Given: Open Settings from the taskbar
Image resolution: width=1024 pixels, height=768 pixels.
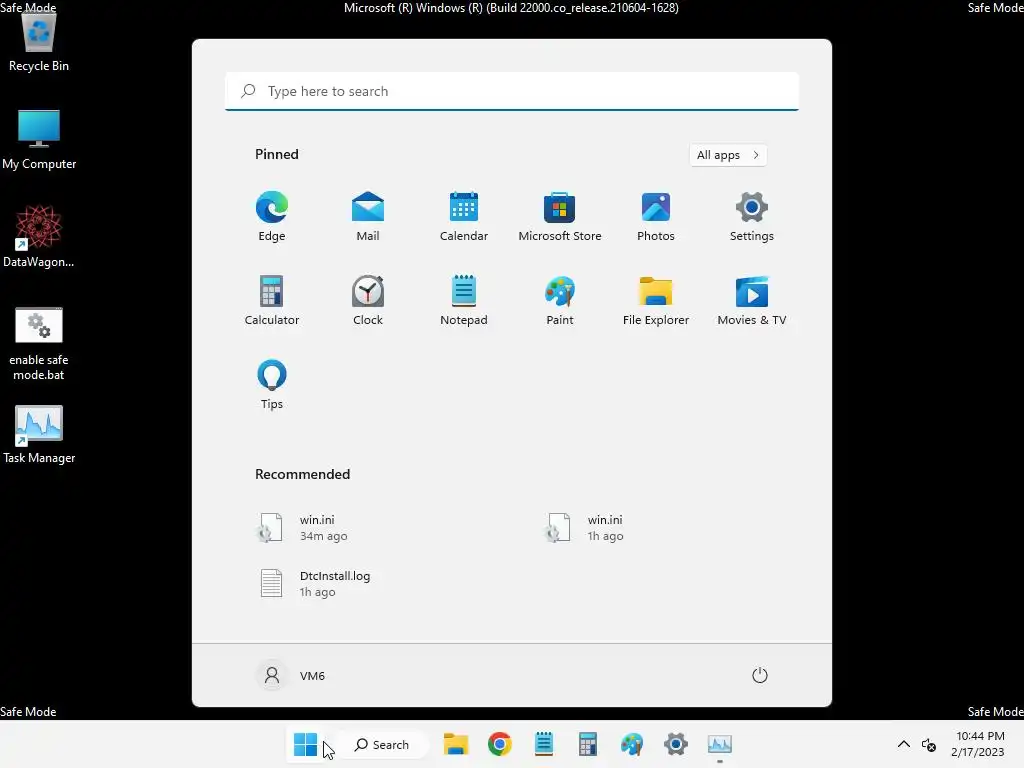Looking at the screenshot, I should tap(676, 744).
